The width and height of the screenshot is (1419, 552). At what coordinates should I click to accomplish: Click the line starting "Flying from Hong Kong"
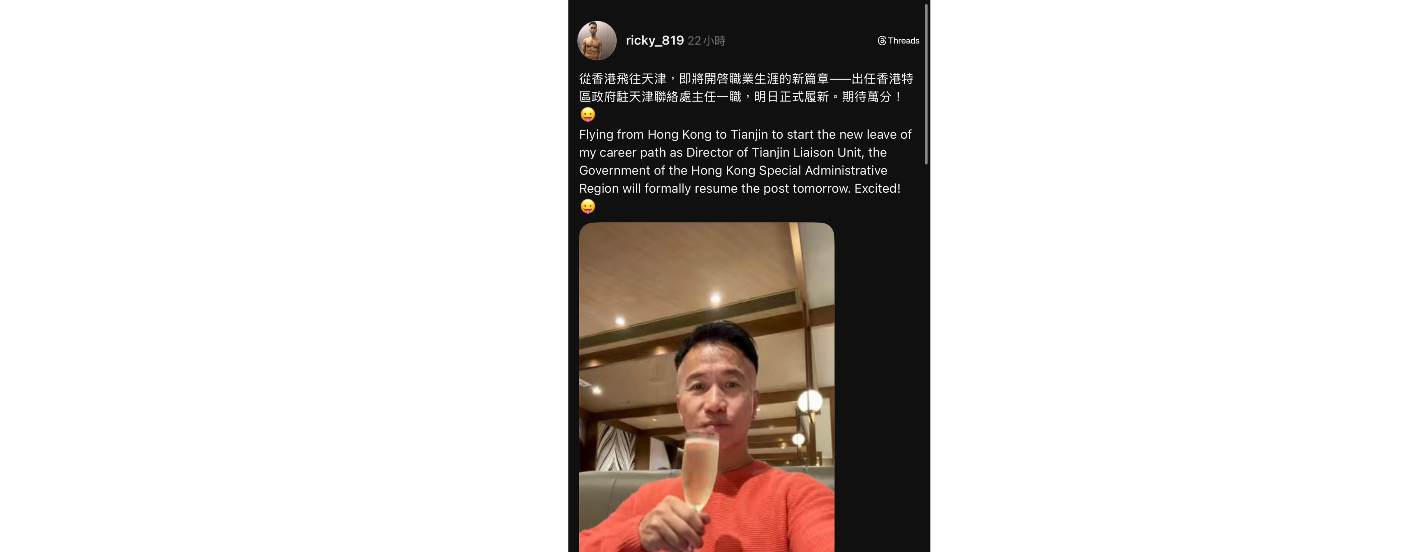(745, 134)
